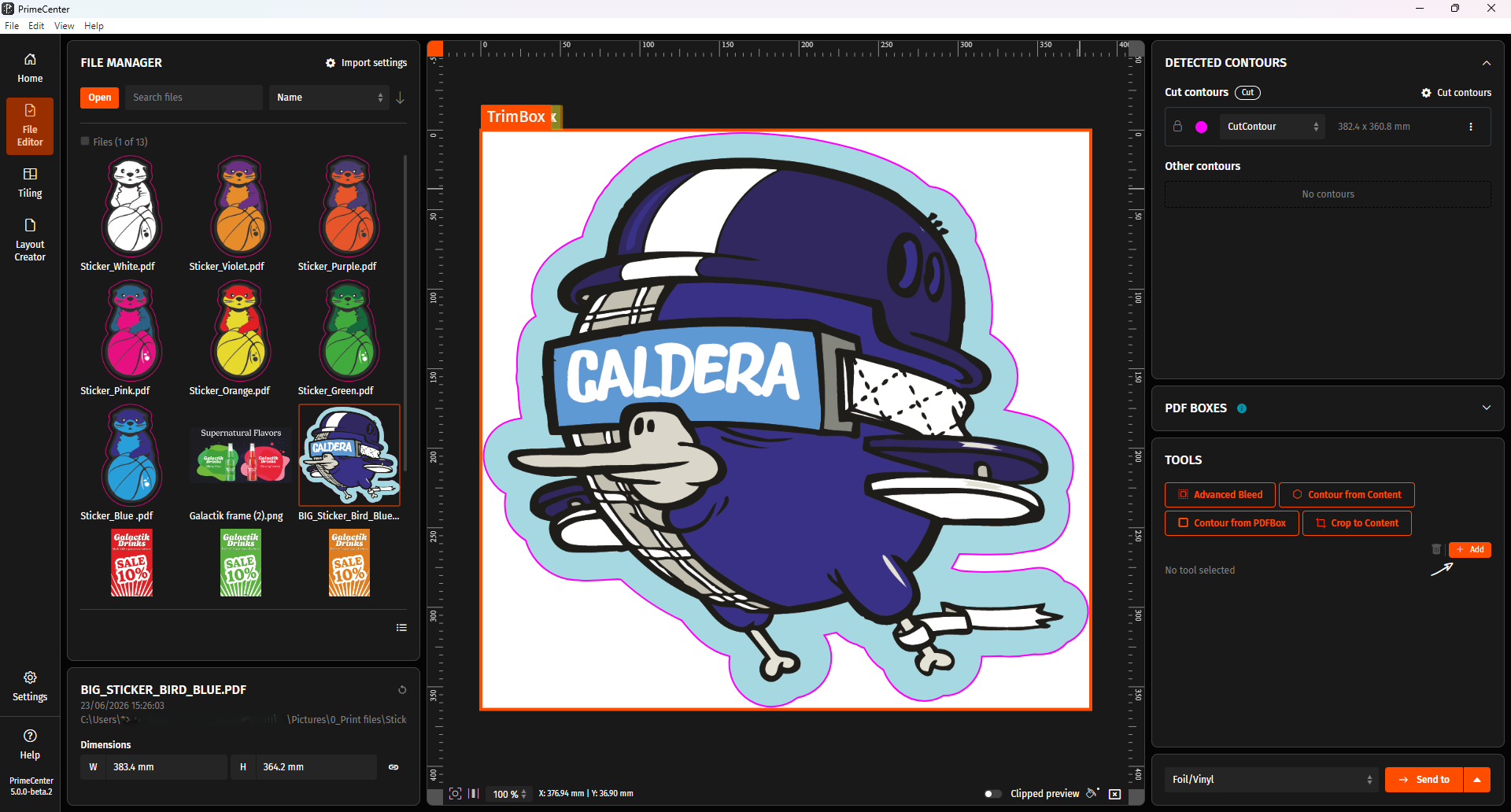Open the View menu

click(x=64, y=26)
